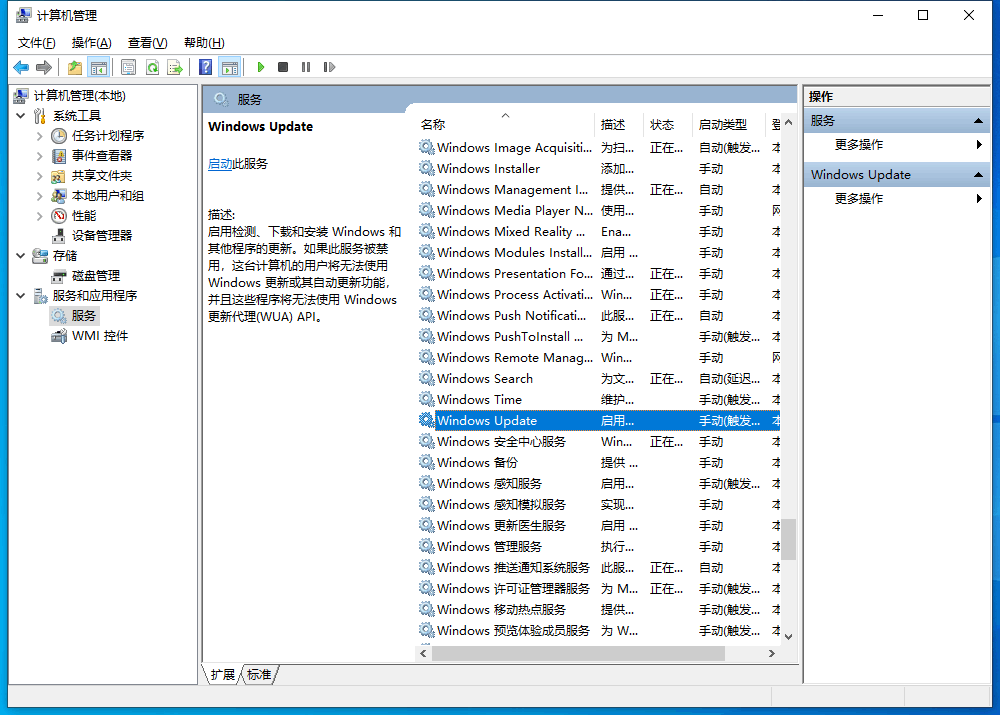
Task: Switch to the 扩展 tab
Action: 223,675
